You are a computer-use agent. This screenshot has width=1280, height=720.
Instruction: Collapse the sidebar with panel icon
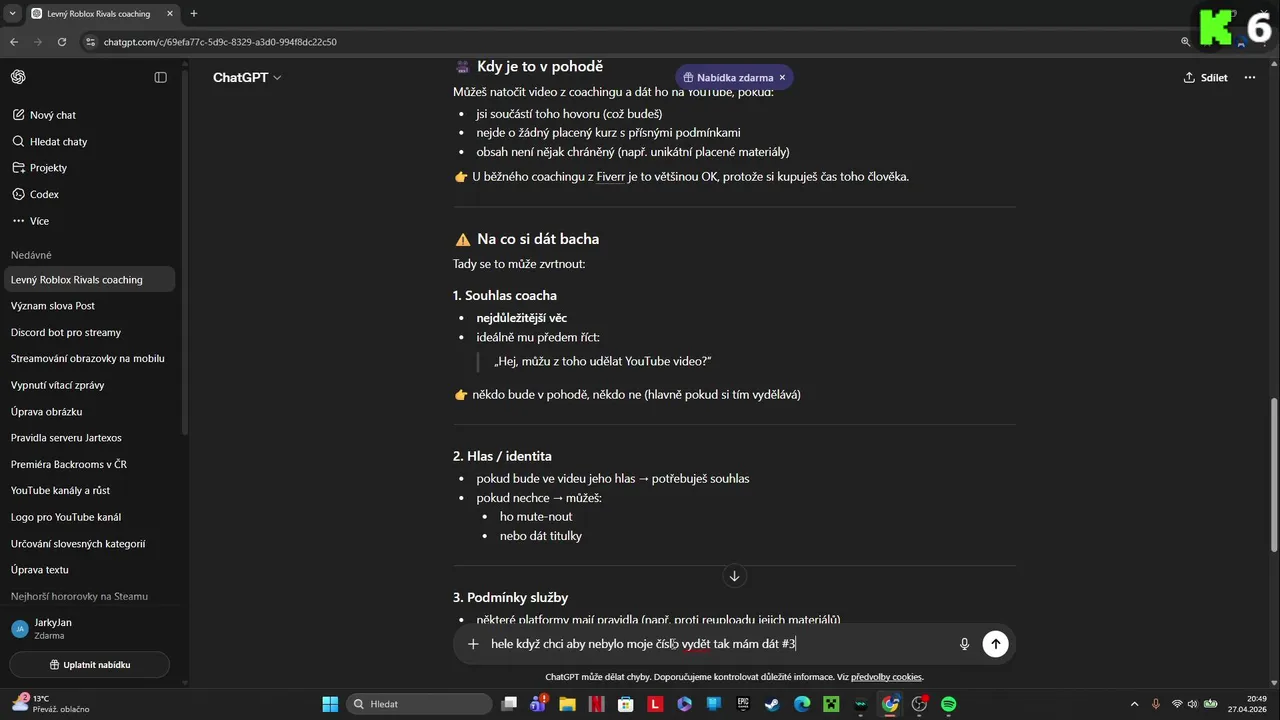(x=160, y=77)
